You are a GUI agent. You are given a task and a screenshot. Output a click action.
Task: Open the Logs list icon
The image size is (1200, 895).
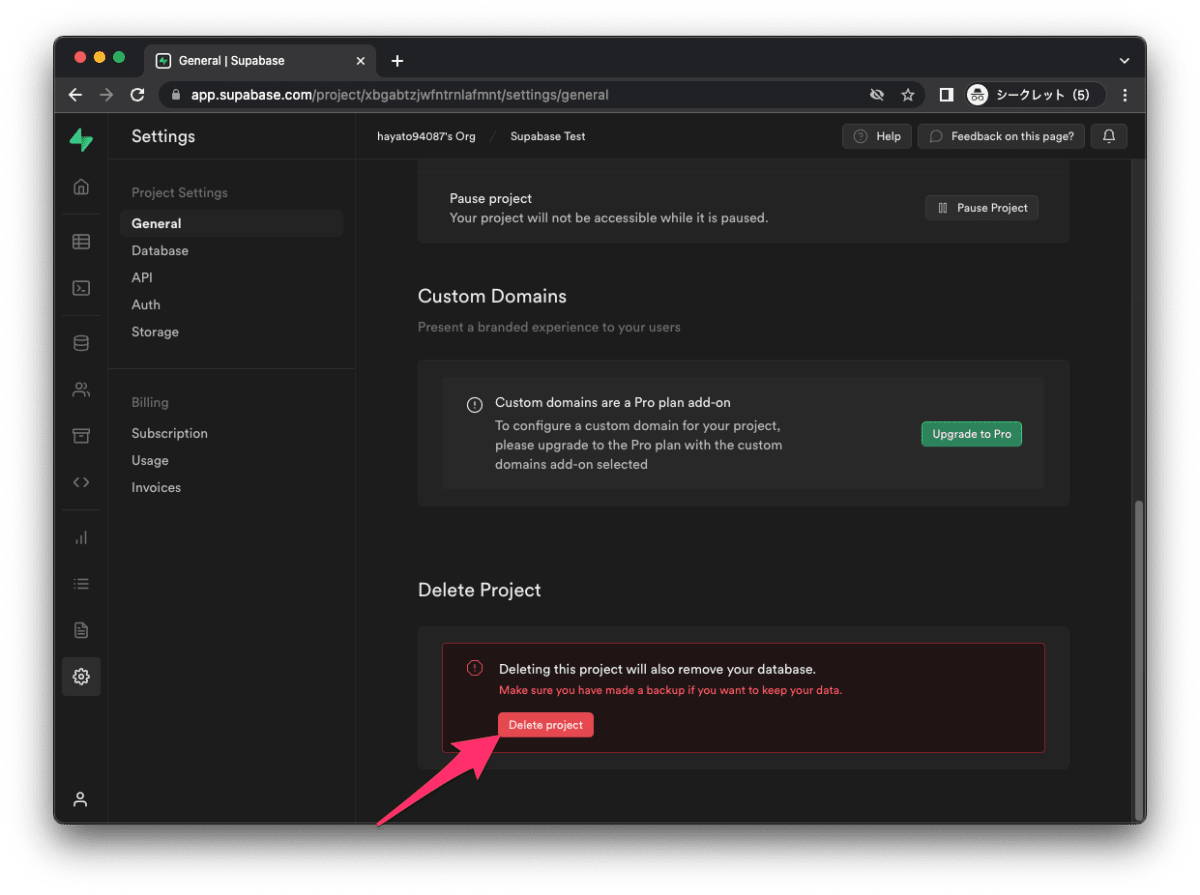click(81, 584)
